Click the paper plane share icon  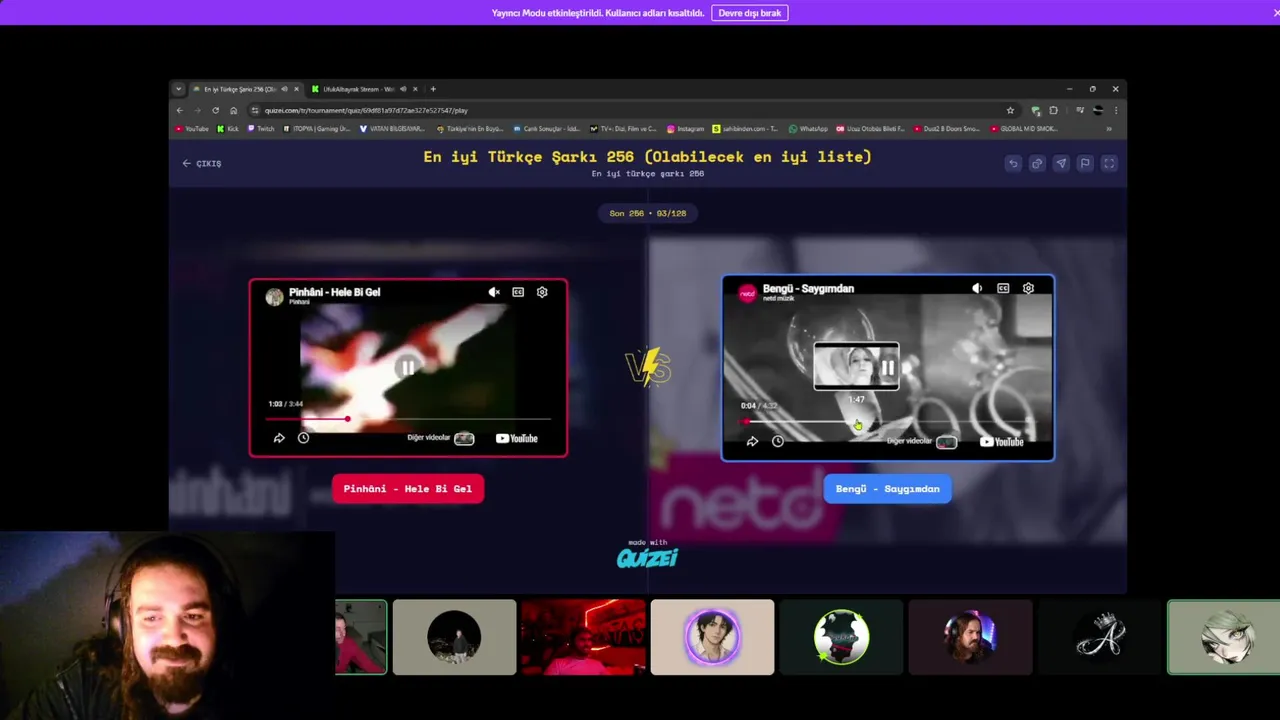1061,163
